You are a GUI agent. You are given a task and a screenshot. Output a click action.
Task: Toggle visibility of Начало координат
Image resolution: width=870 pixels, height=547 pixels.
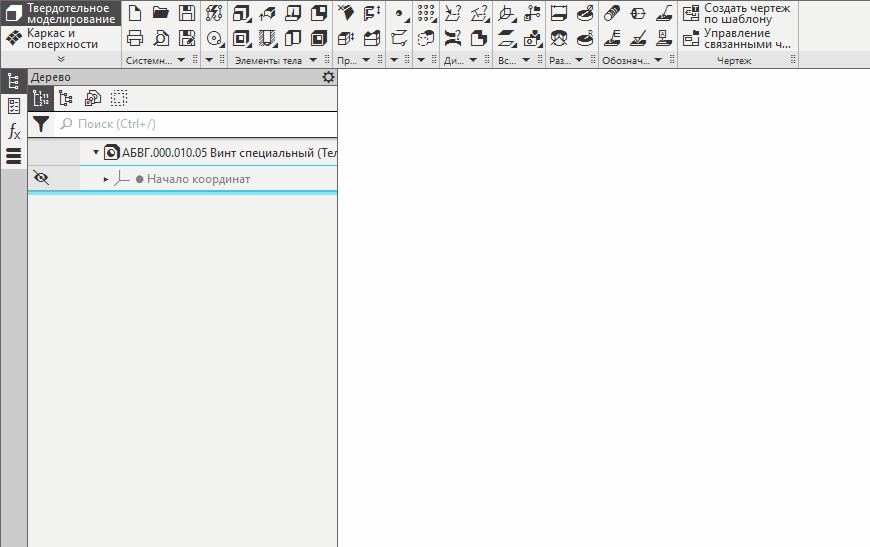point(40,178)
